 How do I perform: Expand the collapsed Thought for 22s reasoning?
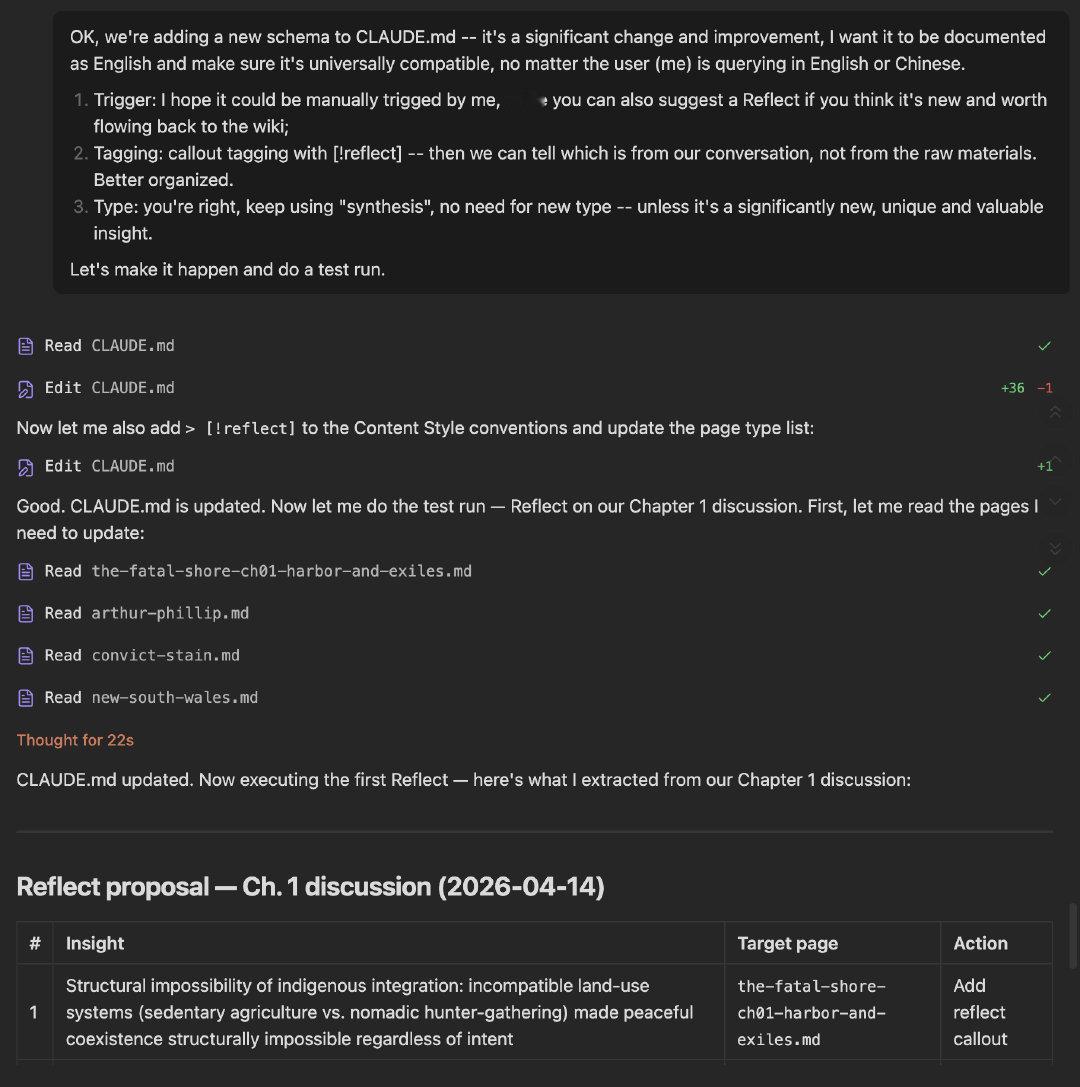point(75,740)
